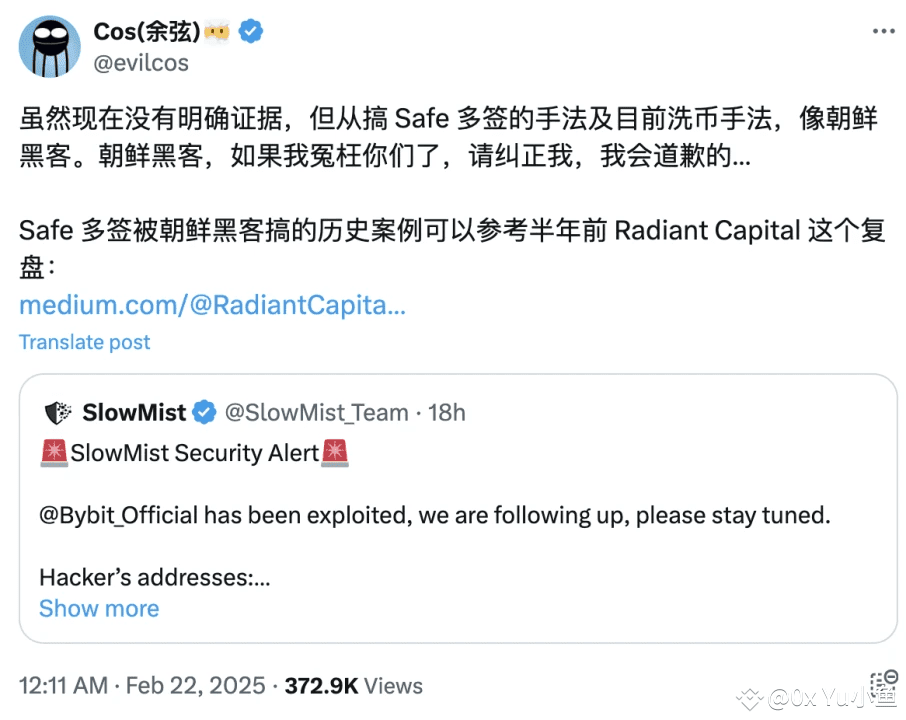Open the medium.com/@RadiantCapita... link
906x720 pixels.
pyautogui.click(x=212, y=305)
